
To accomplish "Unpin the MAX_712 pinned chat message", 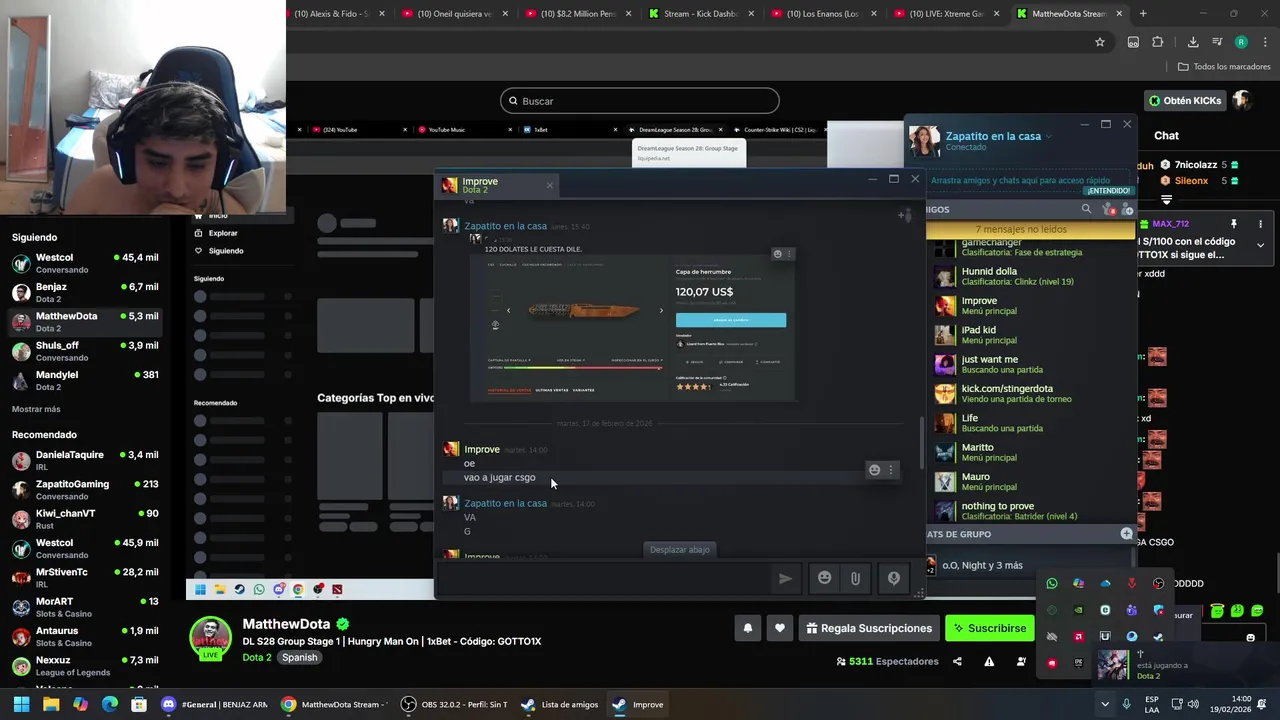I will click(1234, 224).
